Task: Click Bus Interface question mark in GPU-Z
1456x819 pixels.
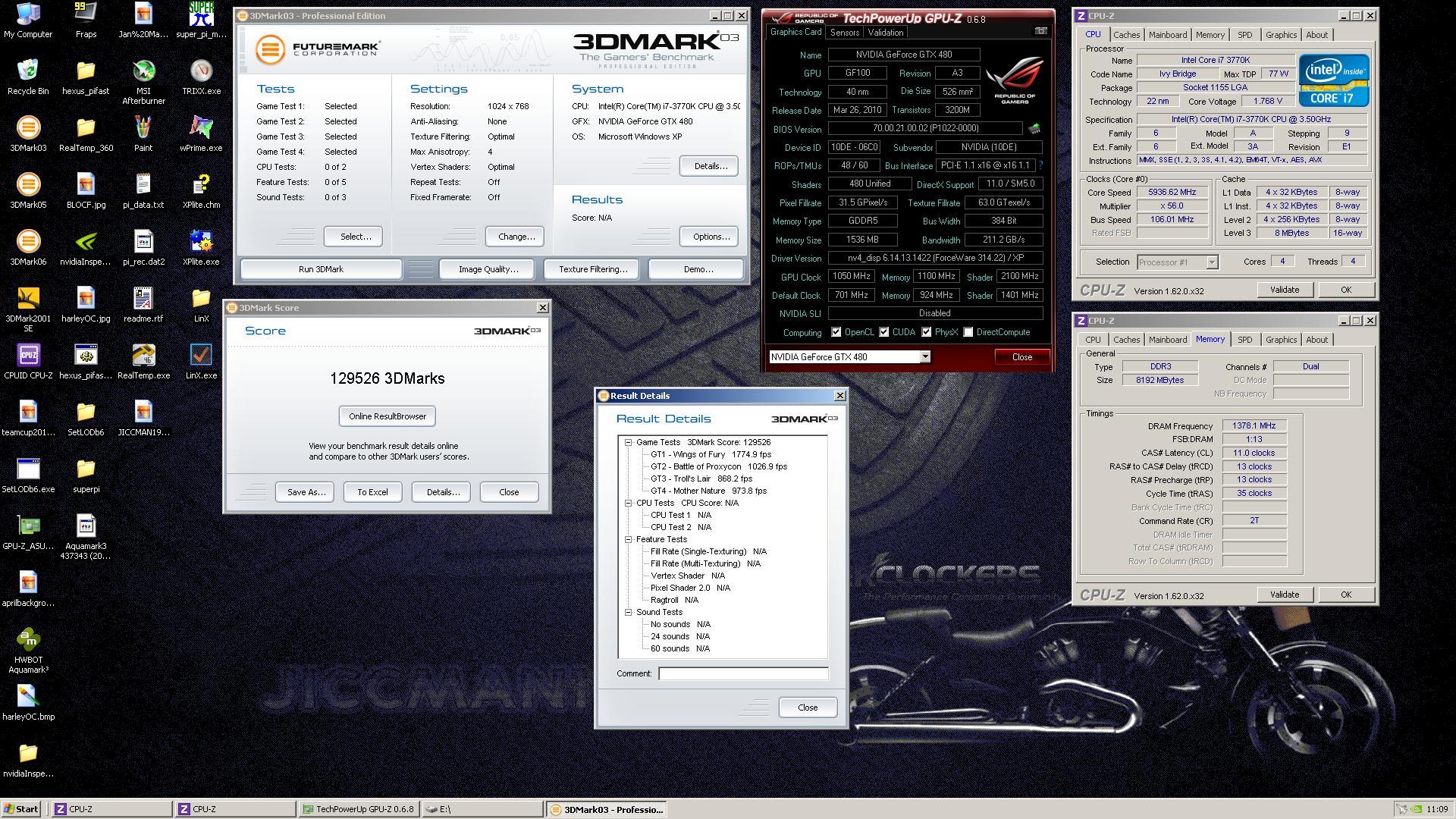Action: (x=1040, y=165)
